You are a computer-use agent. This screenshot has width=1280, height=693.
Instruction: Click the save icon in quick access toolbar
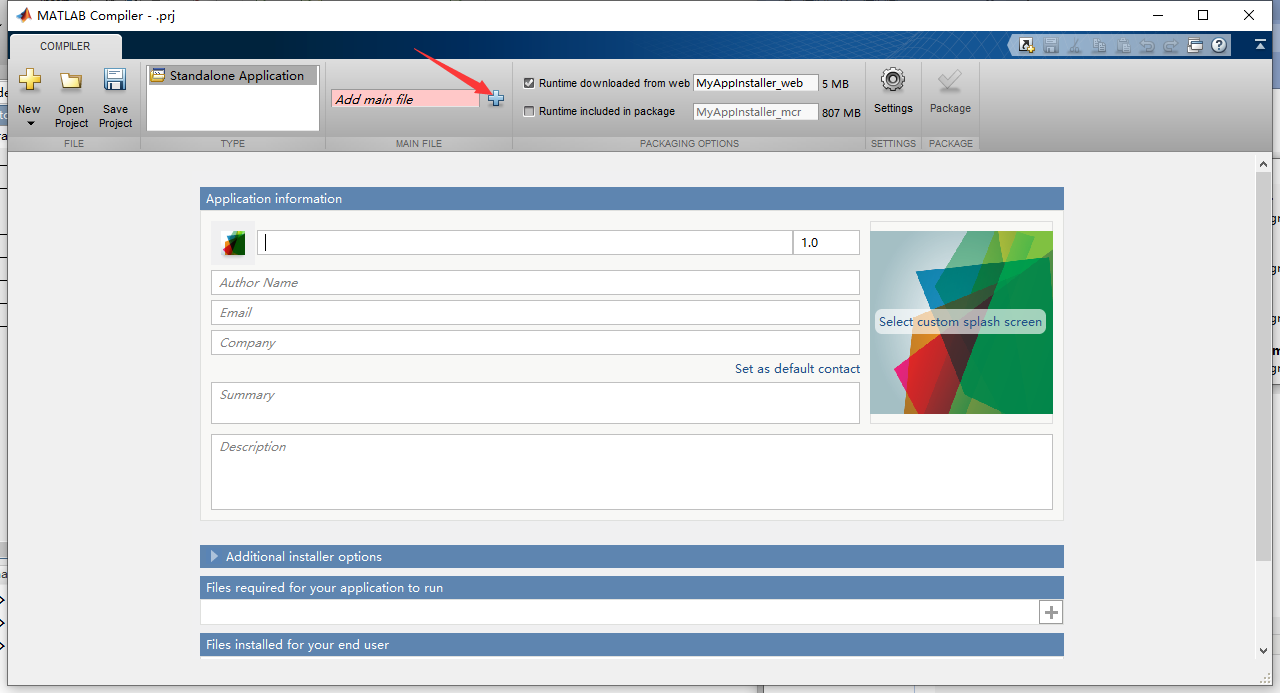coord(1050,45)
